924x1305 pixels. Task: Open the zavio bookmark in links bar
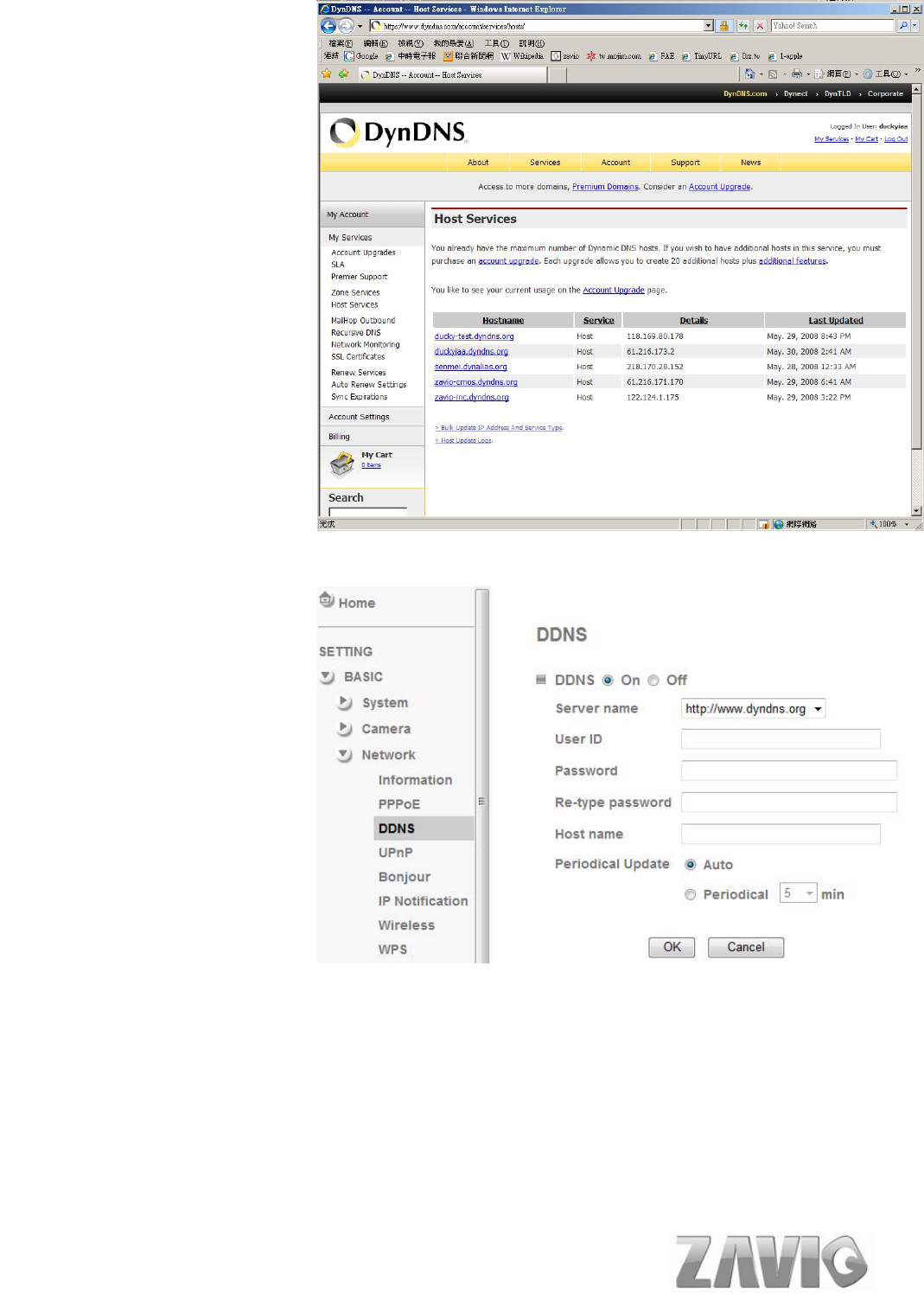565,56
